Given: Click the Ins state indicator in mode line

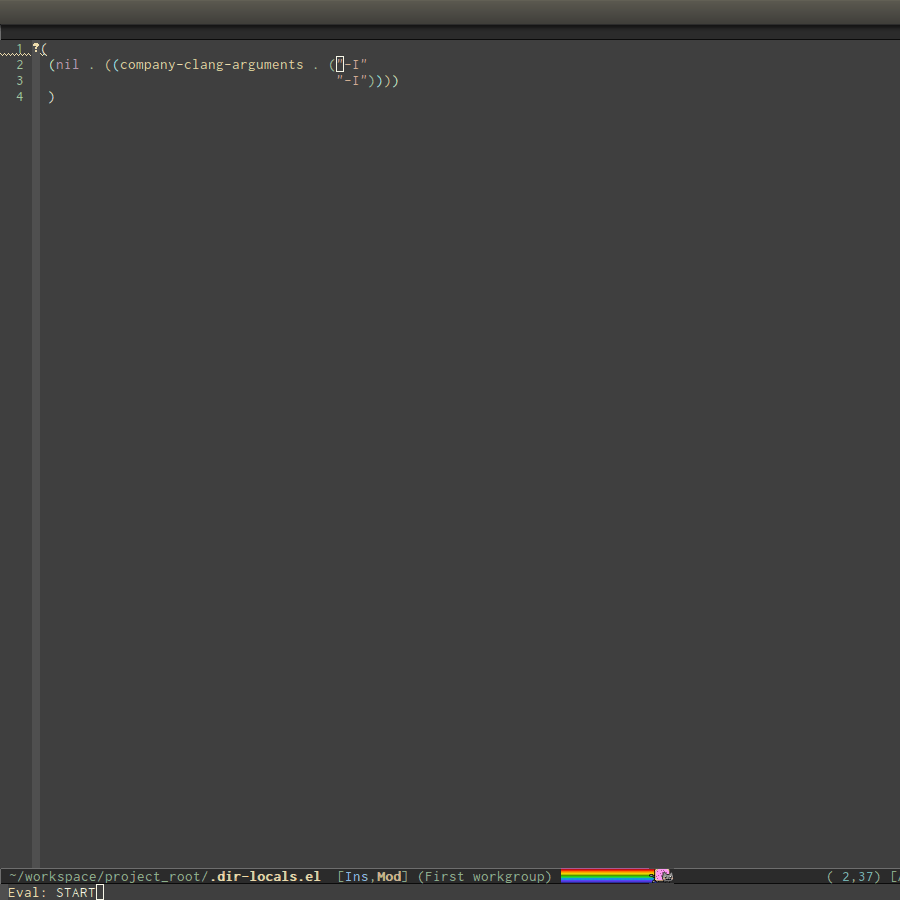Looking at the screenshot, I should (x=356, y=876).
